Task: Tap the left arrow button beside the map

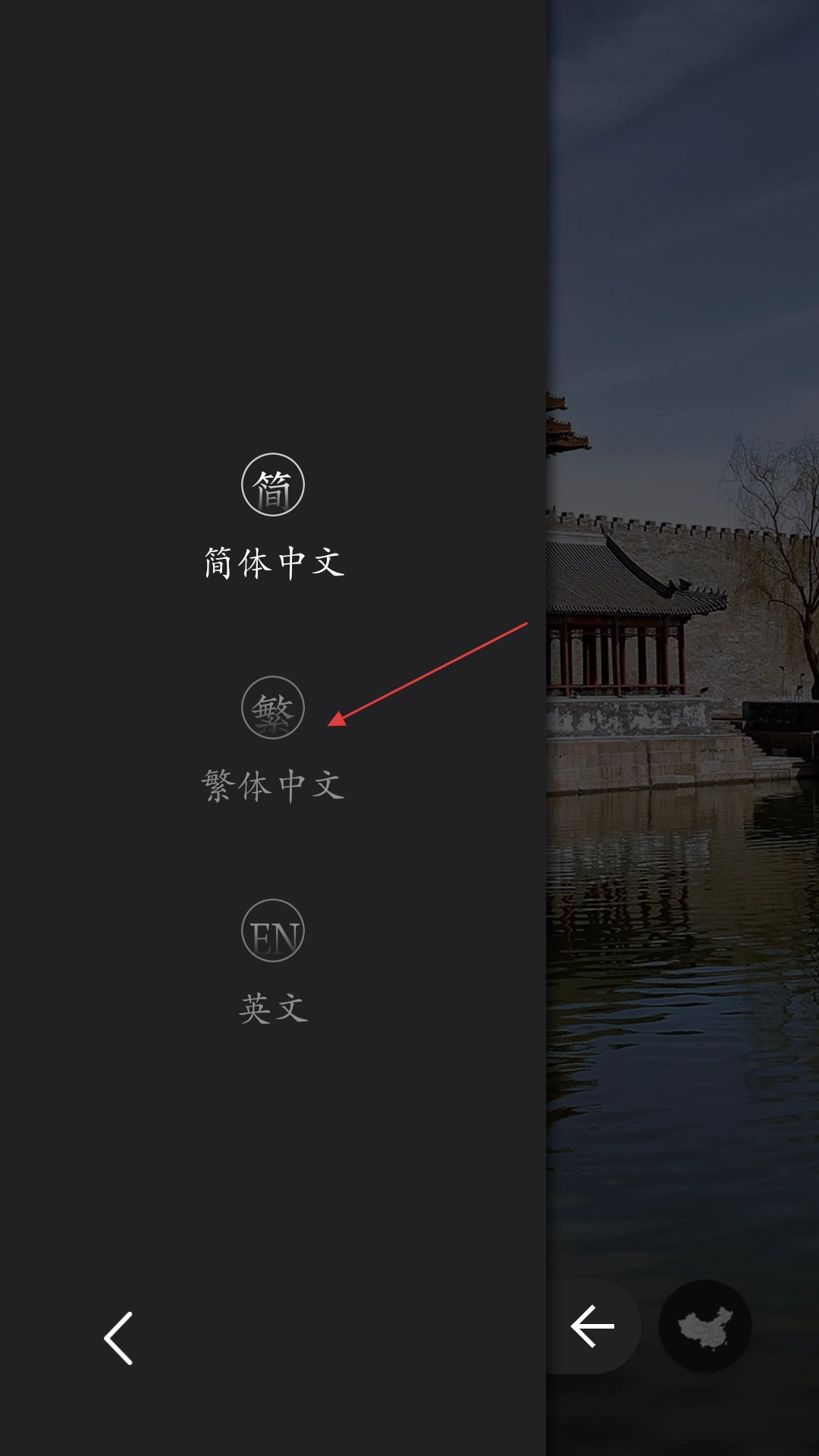Action: [592, 1326]
